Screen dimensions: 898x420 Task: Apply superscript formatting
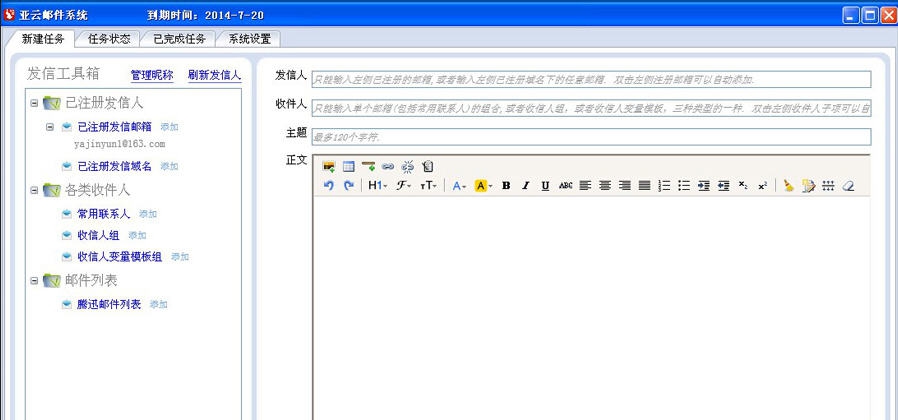point(762,186)
